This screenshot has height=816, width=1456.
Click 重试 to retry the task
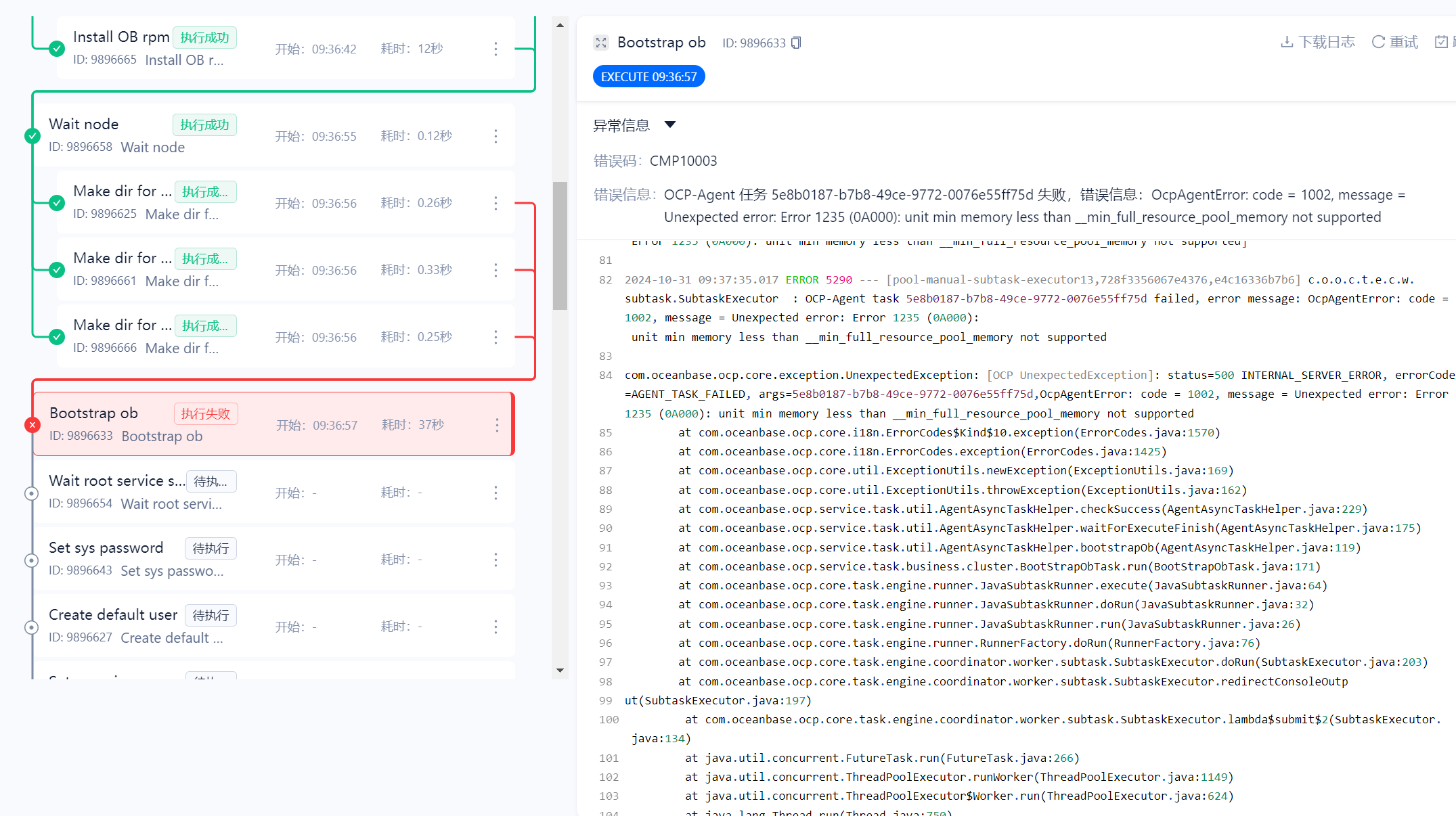point(1394,42)
